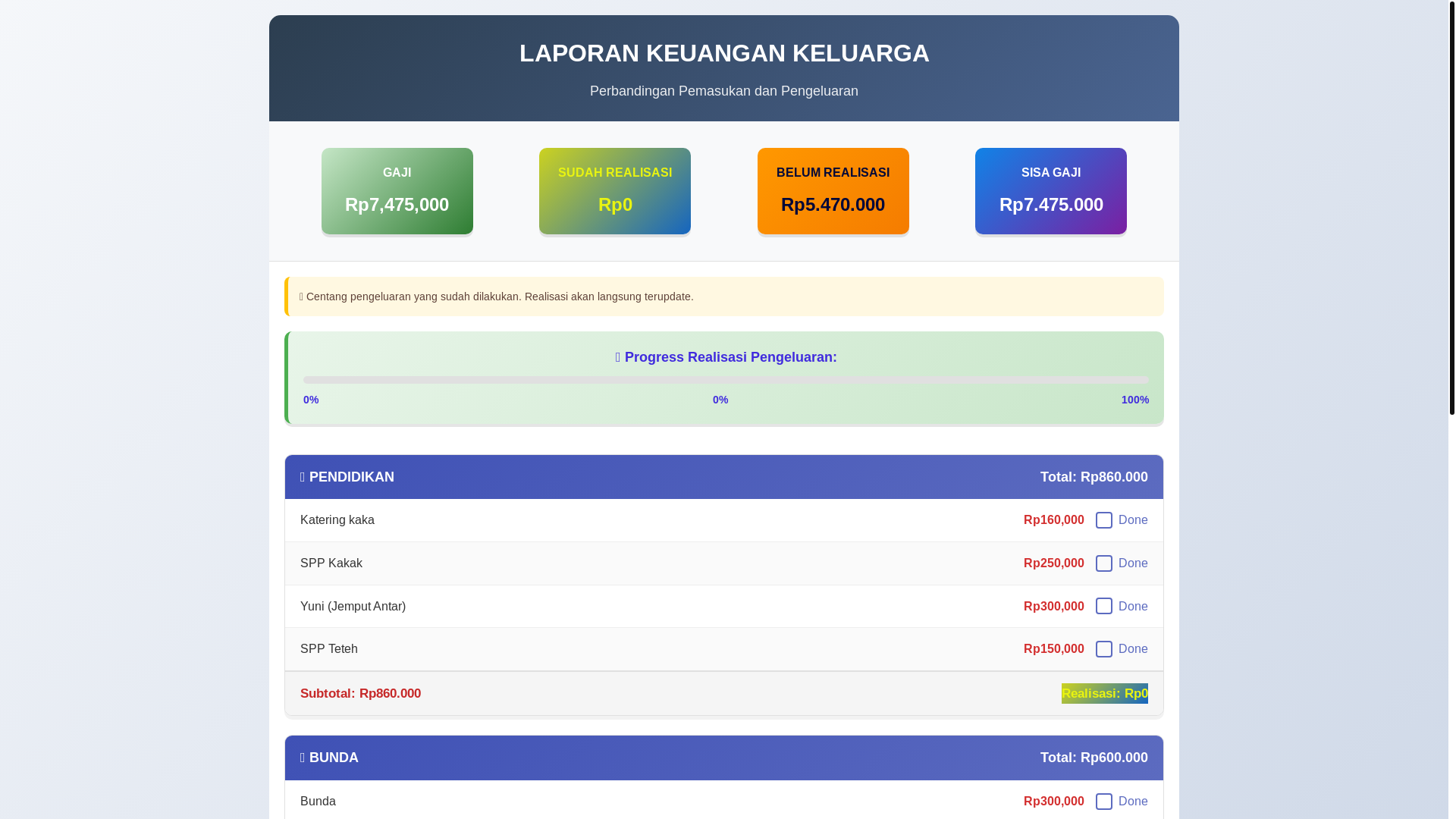Click the 'Yuni (Jemput Antar)' item name

point(353,607)
